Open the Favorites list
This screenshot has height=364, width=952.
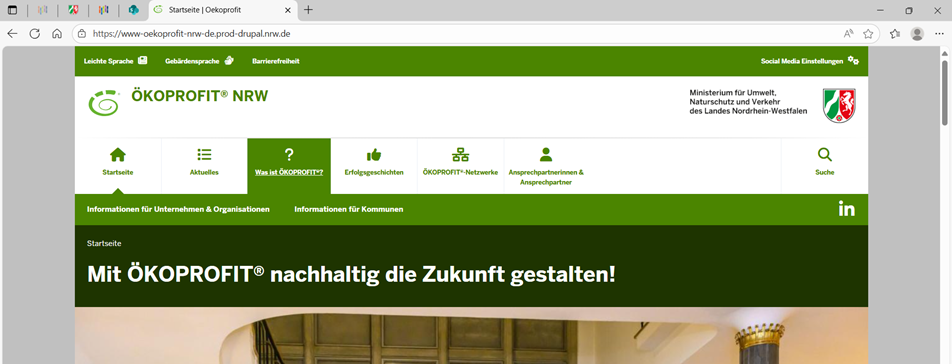click(x=894, y=34)
